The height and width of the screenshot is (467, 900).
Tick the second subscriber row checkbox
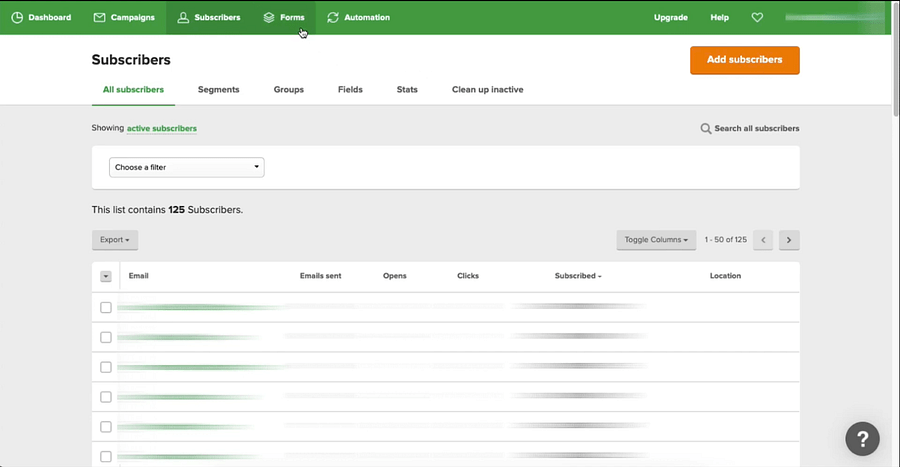(x=106, y=337)
